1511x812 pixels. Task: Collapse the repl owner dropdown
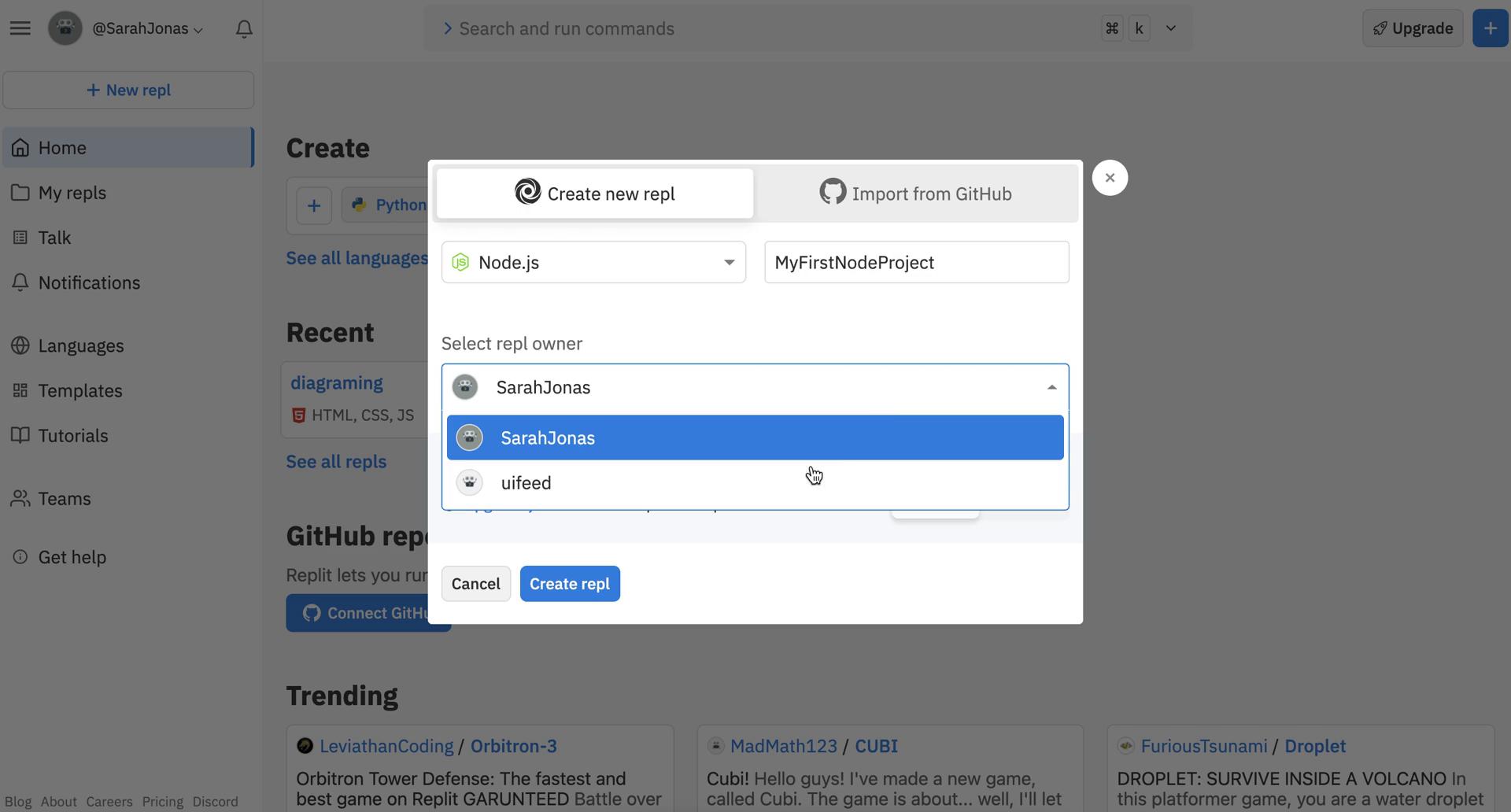tap(1051, 387)
